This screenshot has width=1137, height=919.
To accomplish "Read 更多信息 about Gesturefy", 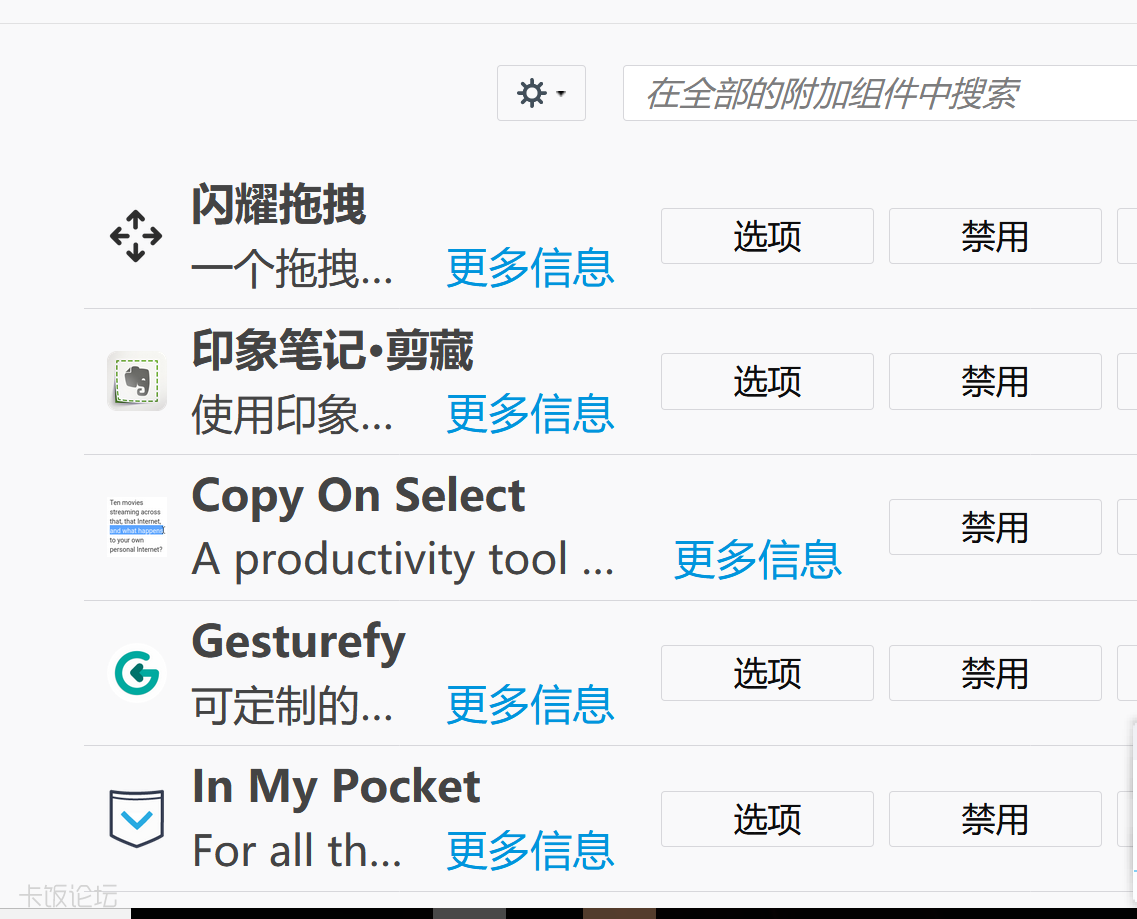I will (530, 705).
